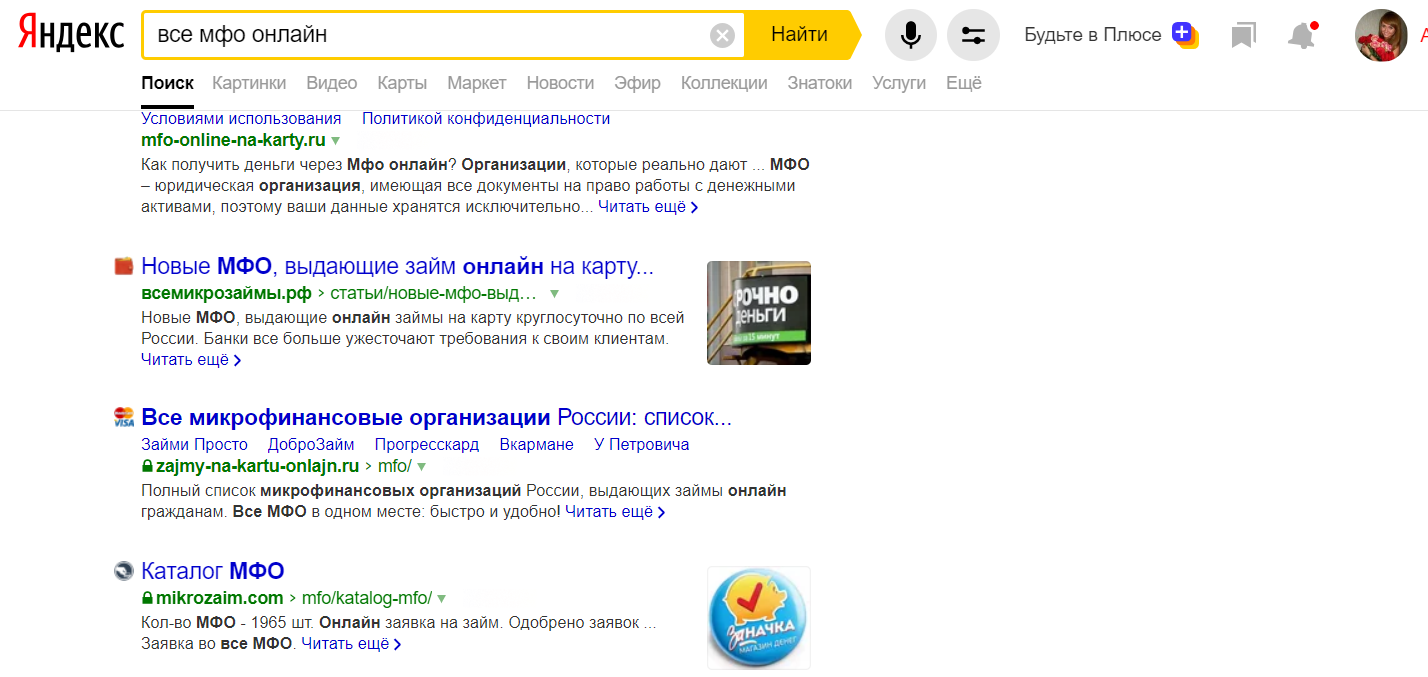The width and height of the screenshot is (1428, 677).
Task: Open the 'ДоброЗайм' sitelink
Action: [x=311, y=444]
